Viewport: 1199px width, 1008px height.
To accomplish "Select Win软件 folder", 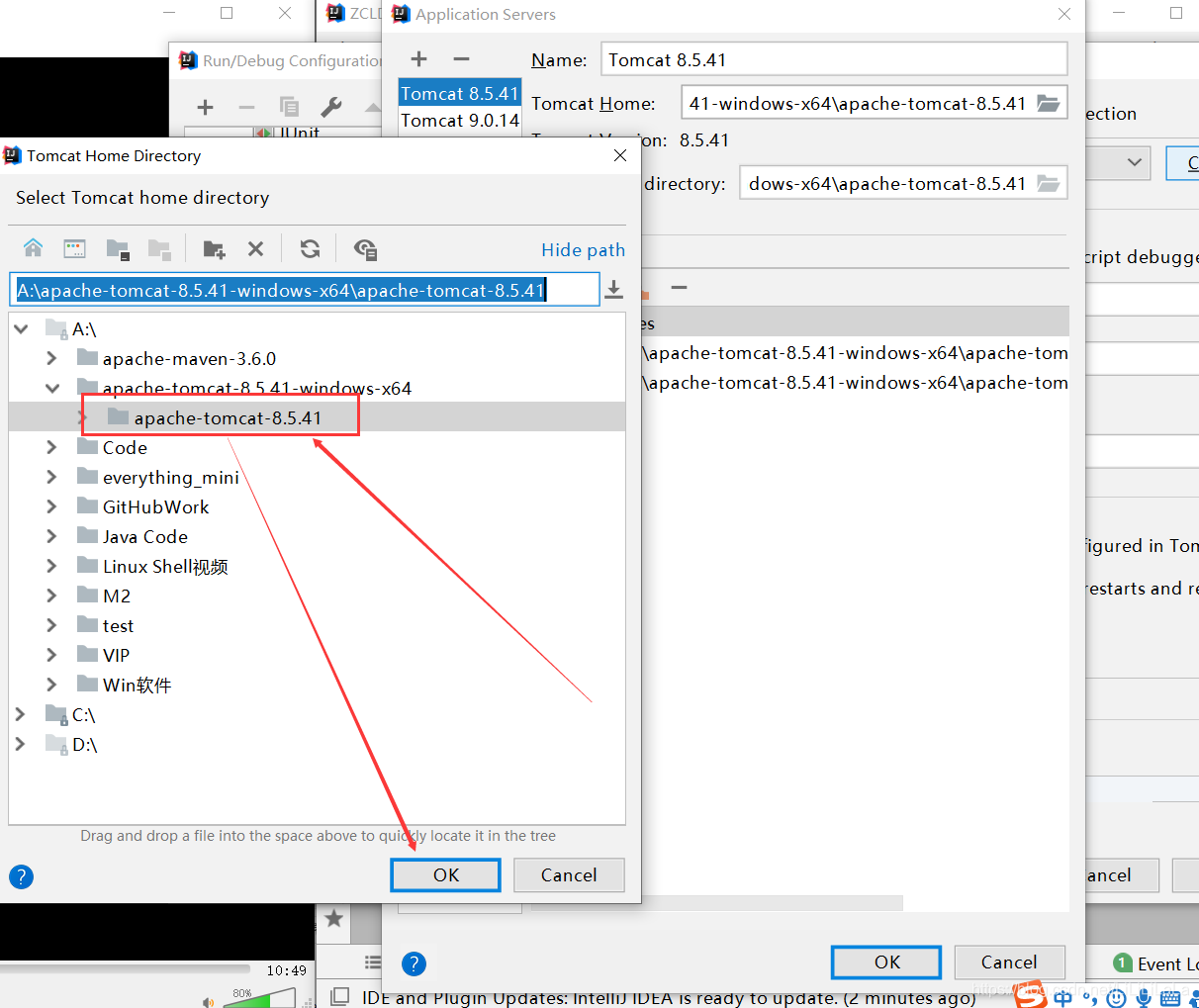I will [137, 685].
